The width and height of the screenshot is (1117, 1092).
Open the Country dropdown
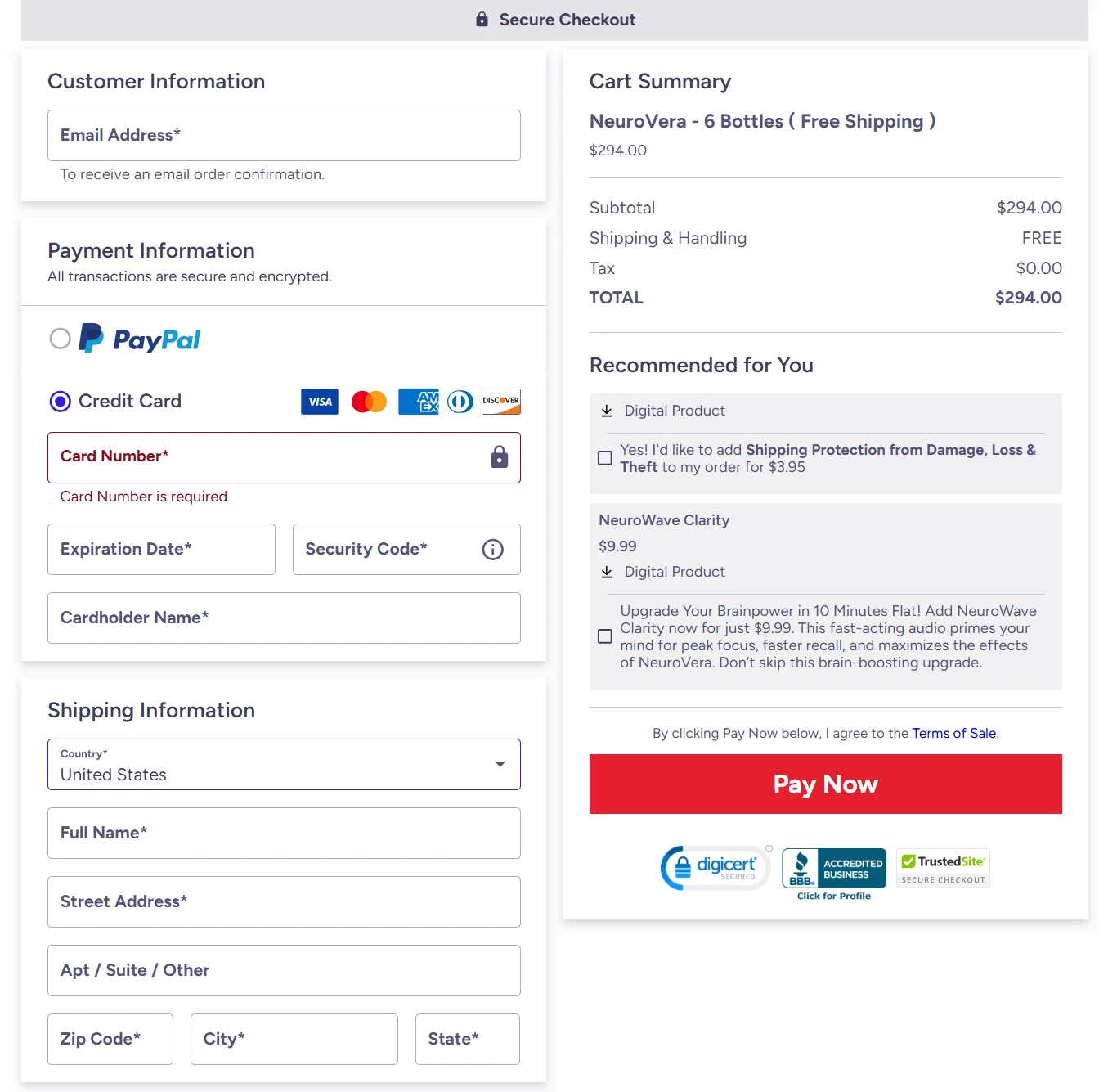tap(284, 765)
